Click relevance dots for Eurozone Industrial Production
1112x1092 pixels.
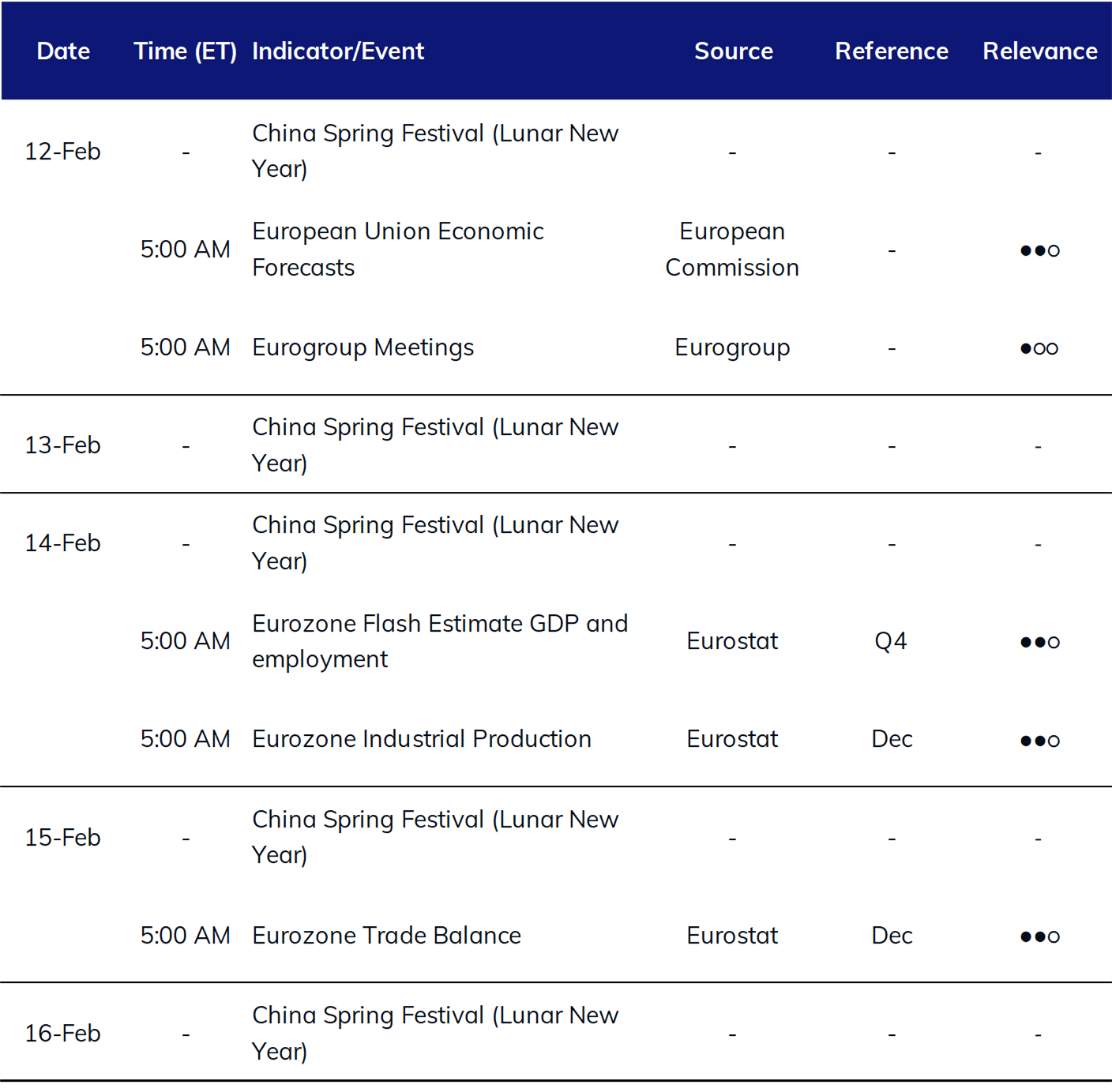1039,741
